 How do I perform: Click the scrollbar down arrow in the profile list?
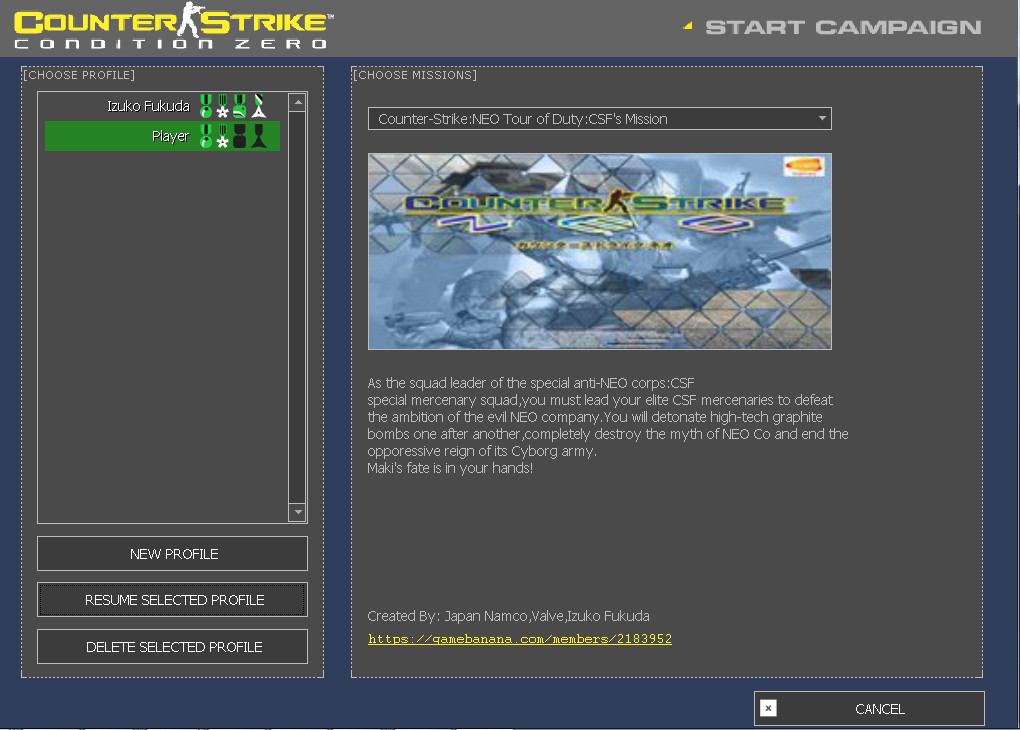click(296, 511)
